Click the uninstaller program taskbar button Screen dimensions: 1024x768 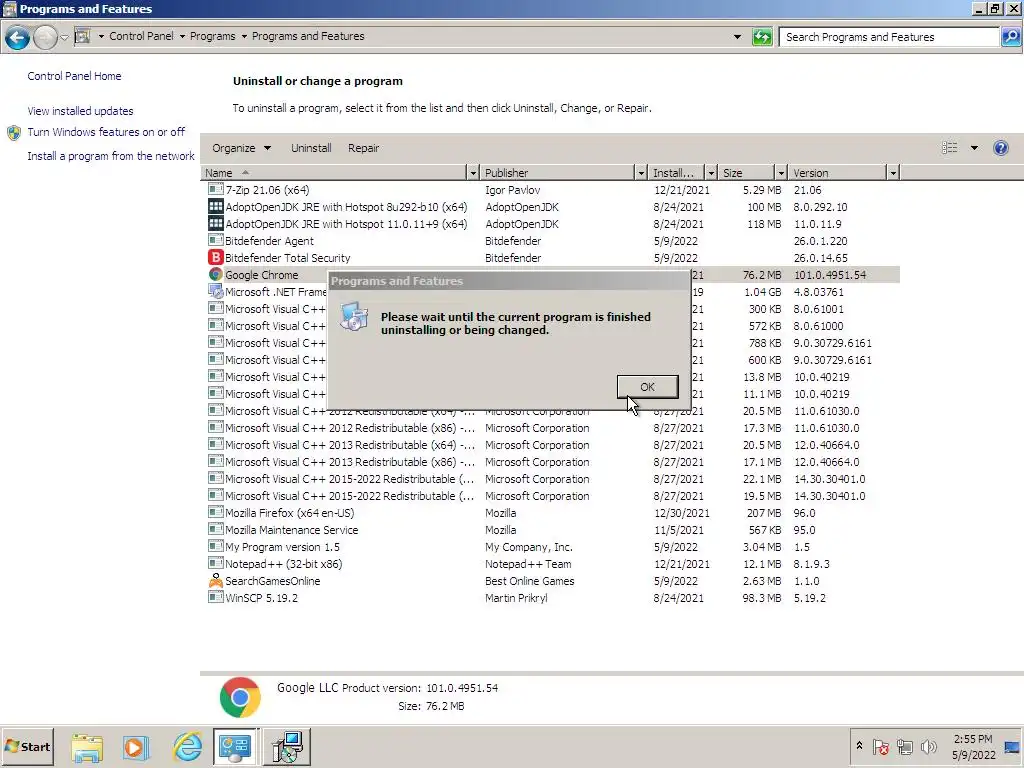[287, 746]
